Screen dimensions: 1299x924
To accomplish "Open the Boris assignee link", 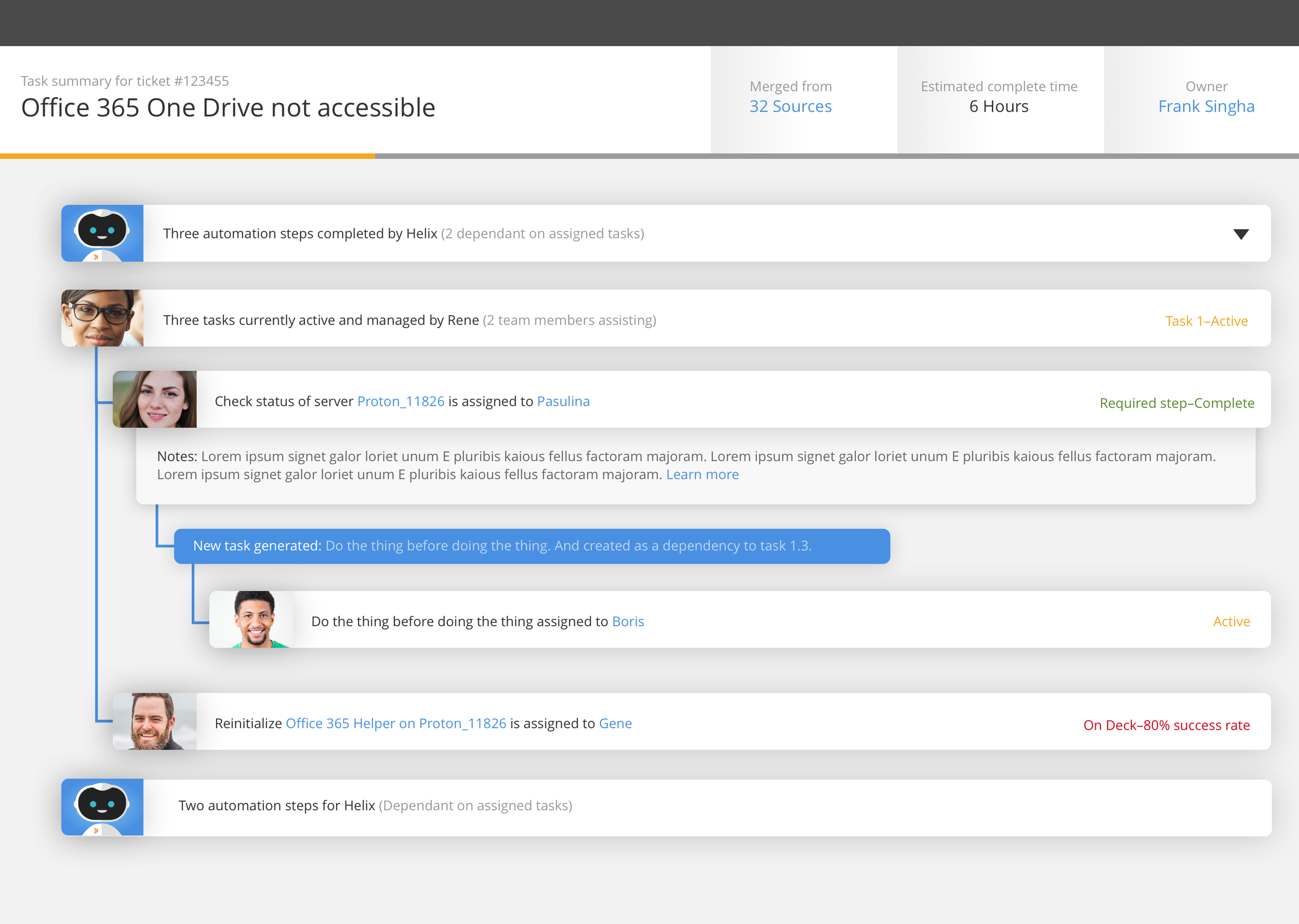I will (x=628, y=622).
